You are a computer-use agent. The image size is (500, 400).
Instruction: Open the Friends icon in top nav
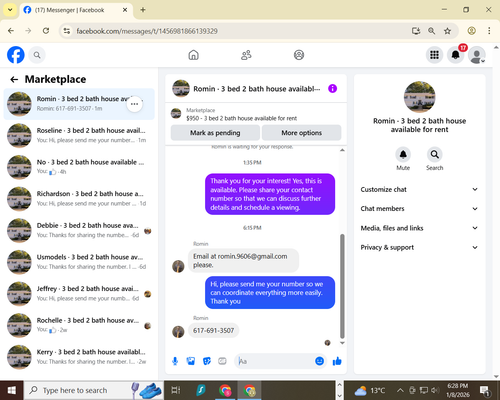[246, 55]
